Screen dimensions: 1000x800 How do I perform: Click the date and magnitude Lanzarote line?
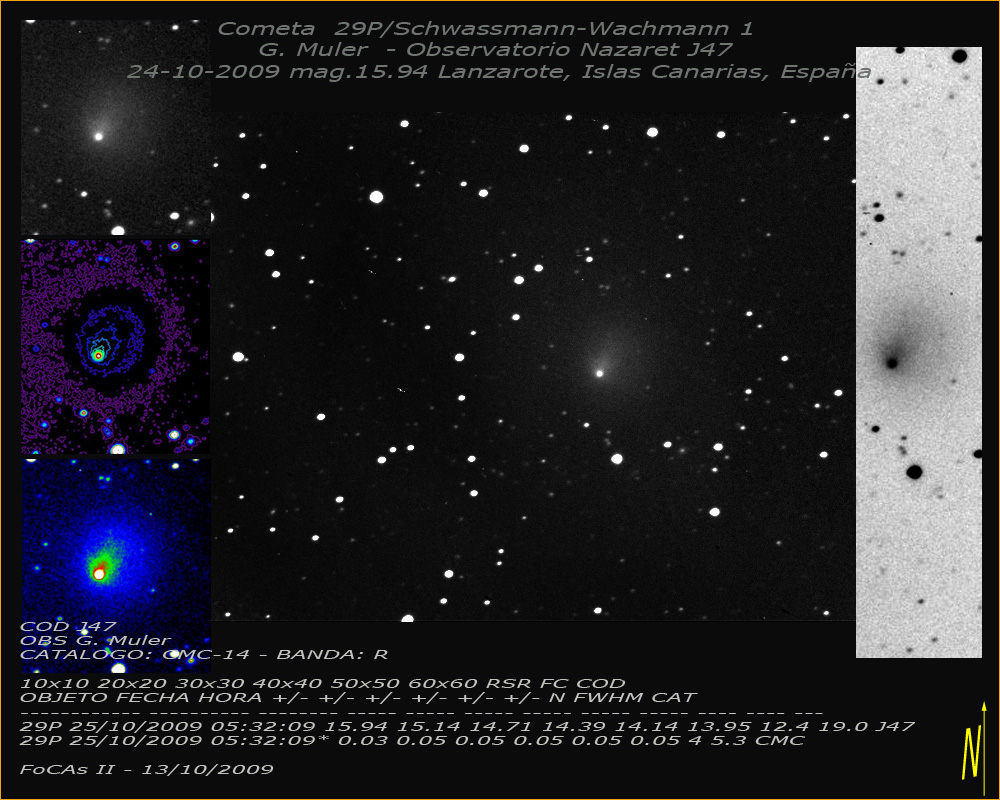click(x=498, y=72)
